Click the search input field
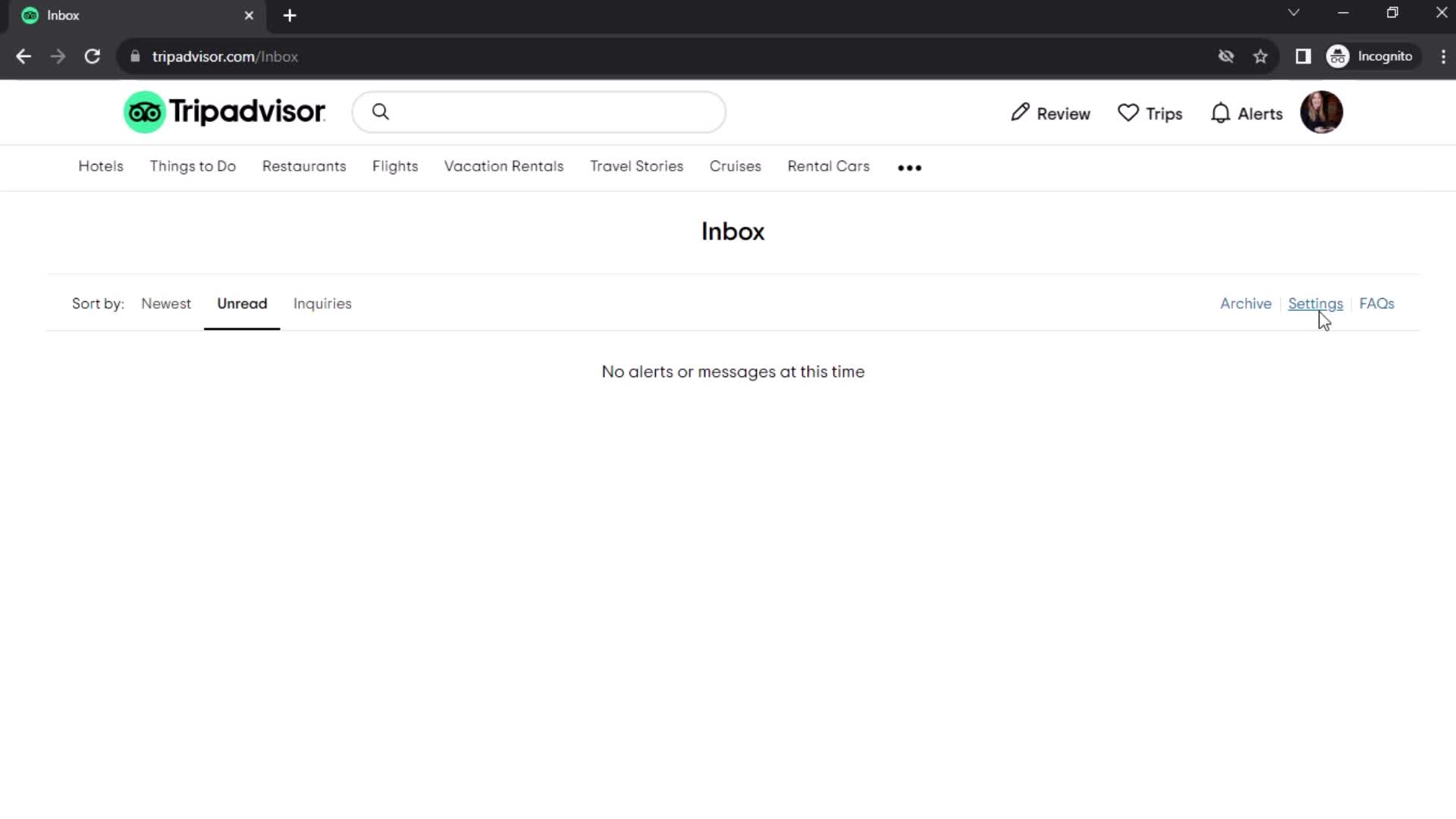Viewport: 1456px width, 819px height. [540, 112]
